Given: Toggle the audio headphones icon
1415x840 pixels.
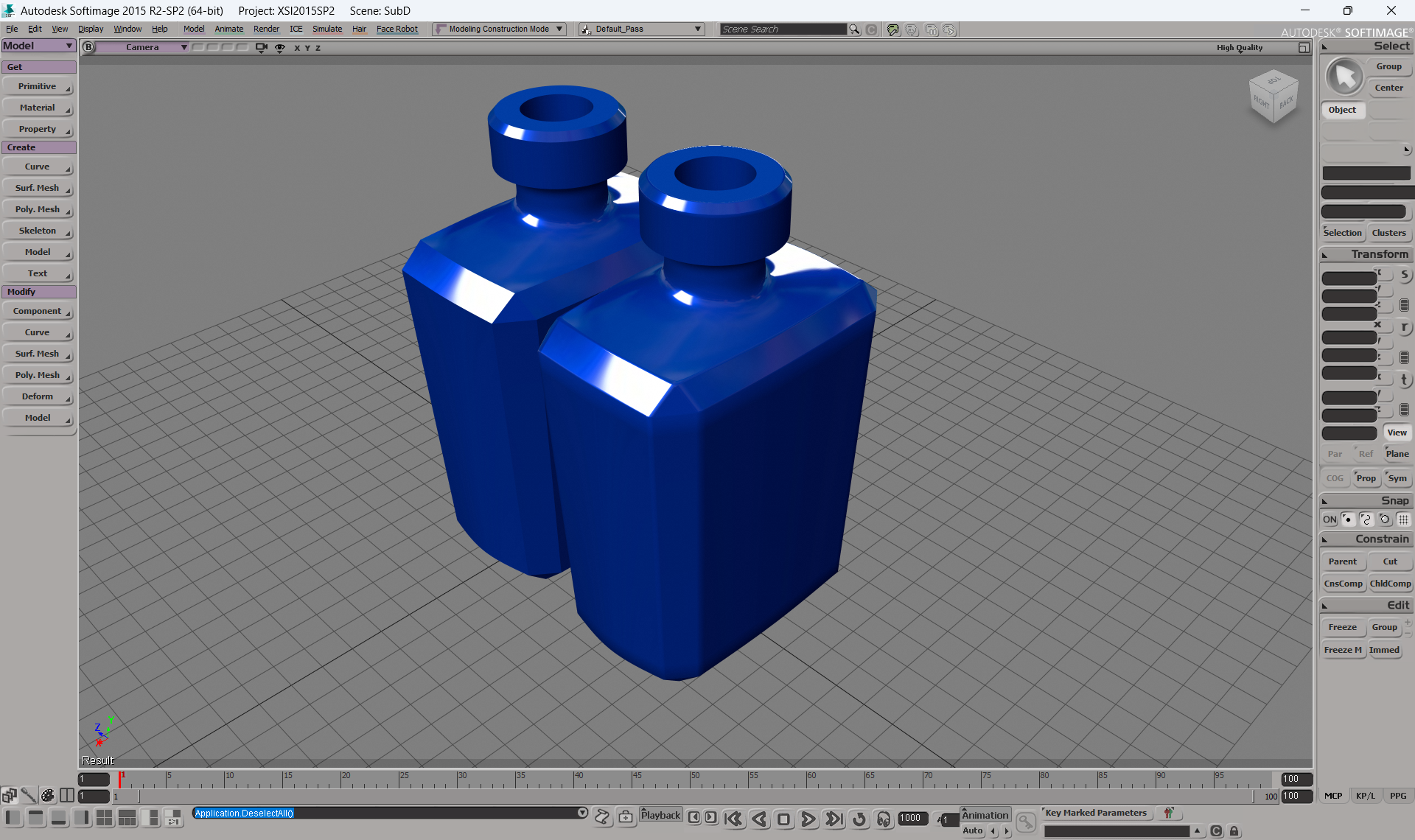Looking at the screenshot, I should click(884, 819).
